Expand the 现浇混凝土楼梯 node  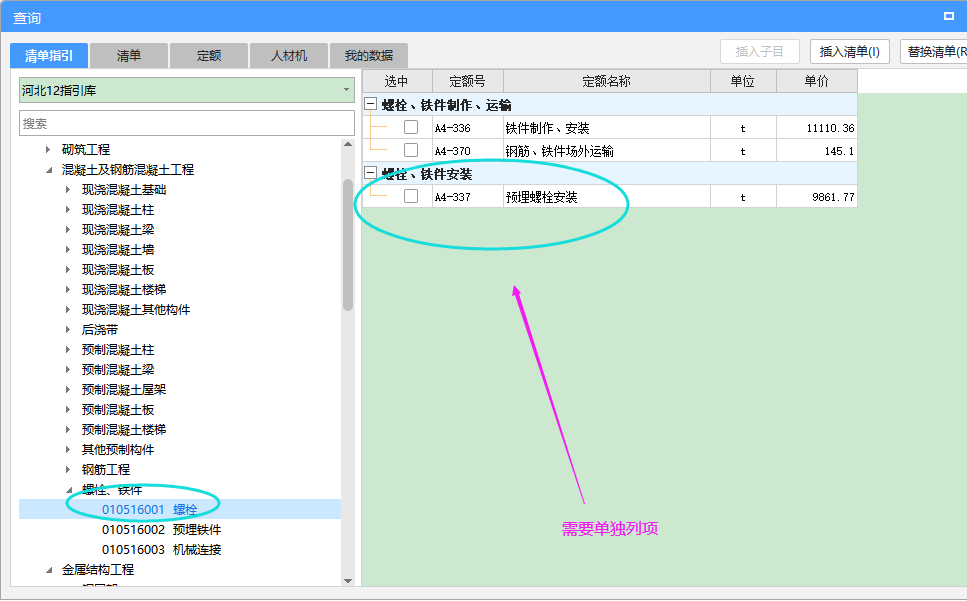[x=68, y=289]
